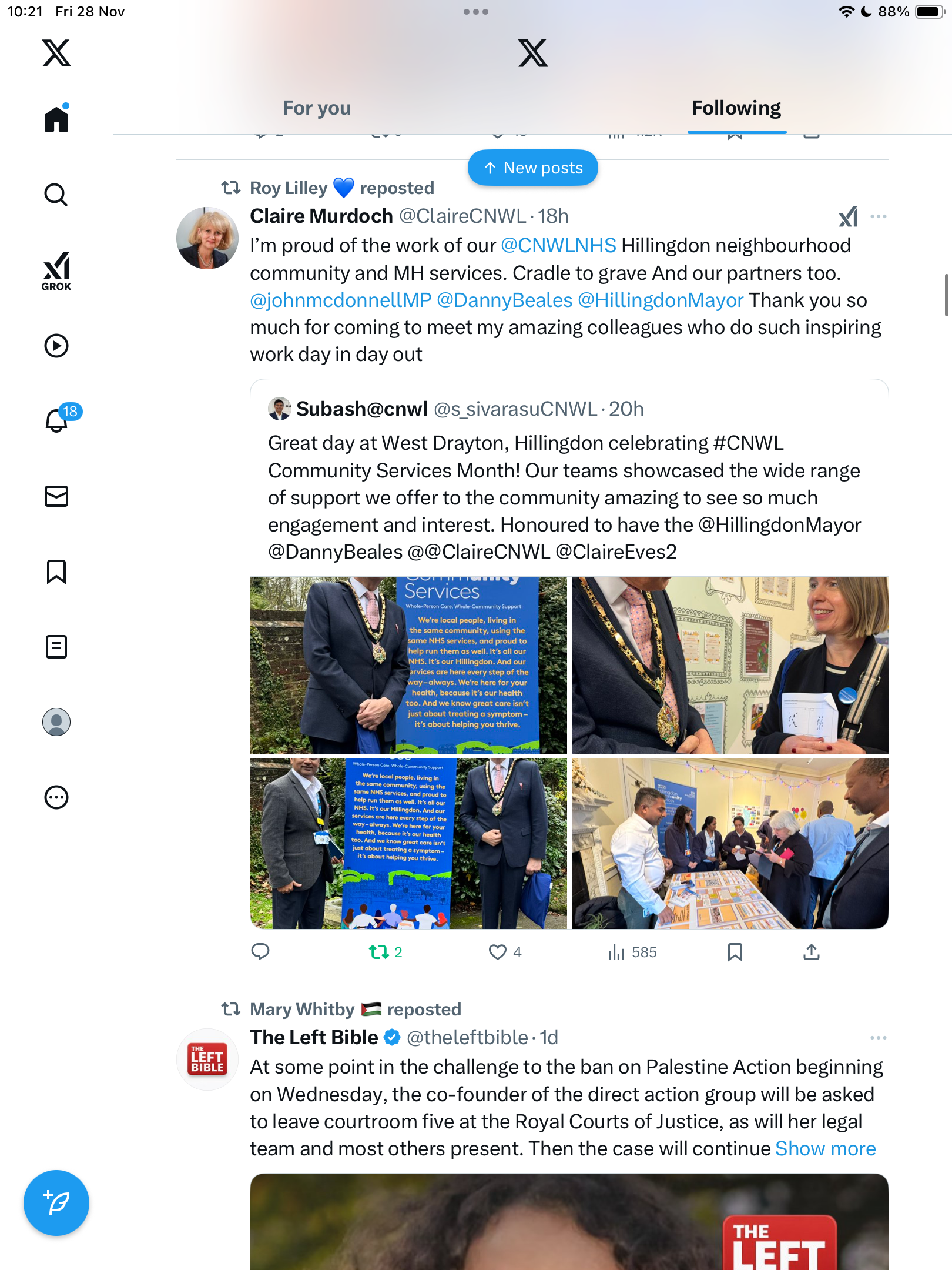Open the group photo around the table
952x1270 pixels.
(x=730, y=844)
